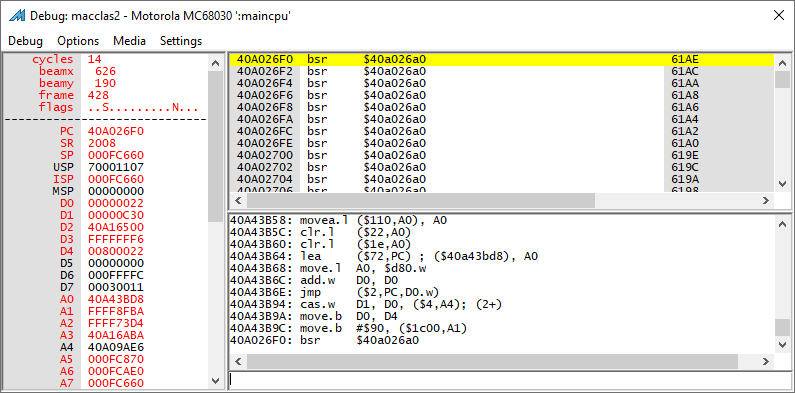This screenshot has width=795, height=393.
Task: Click the registers panel scroll up arrow
Action: [x=215, y=63]
